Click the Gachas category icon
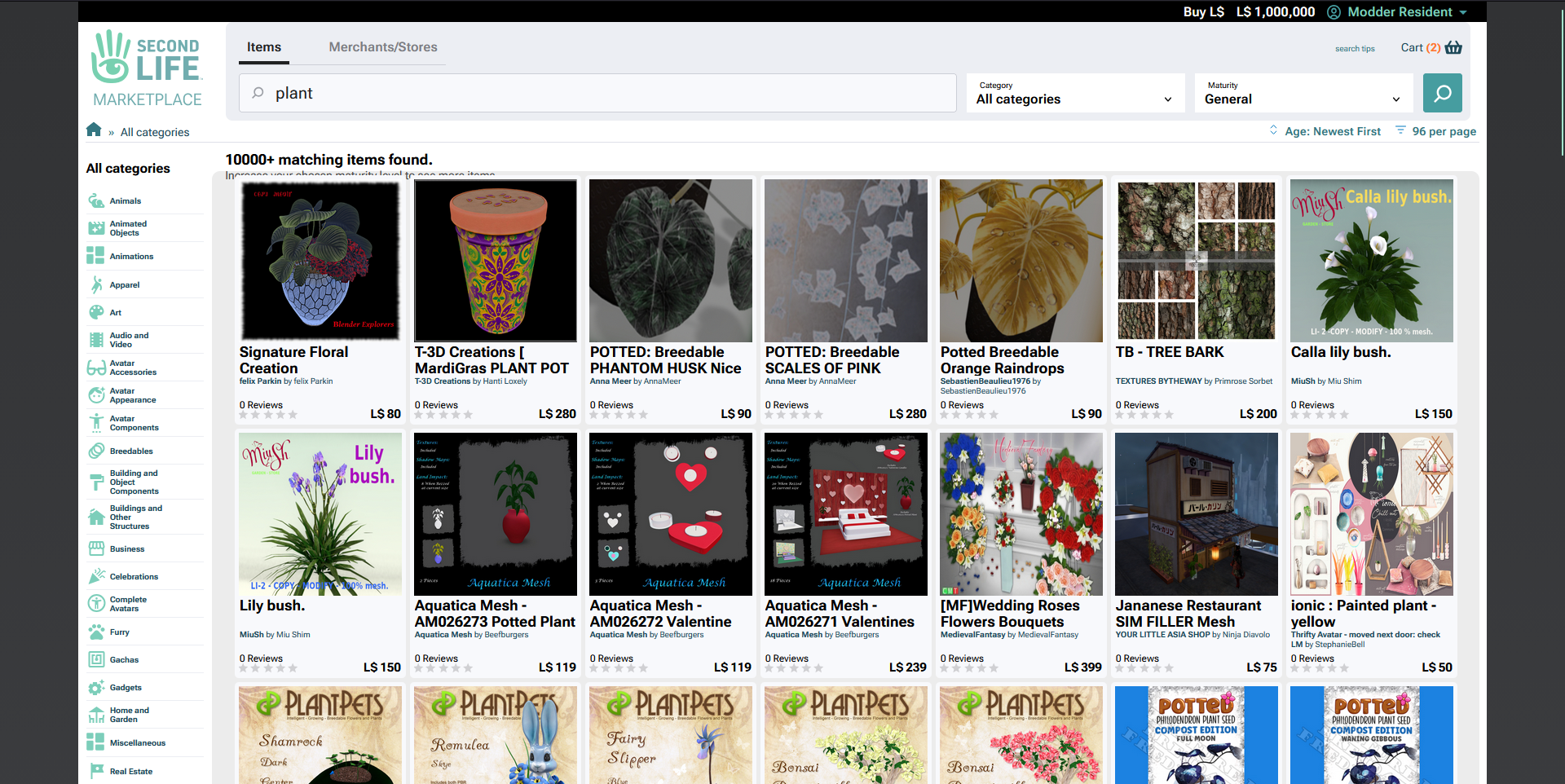Image resolution: width=1565 pixels, height=784 pixels. click(x=95, y=659)
